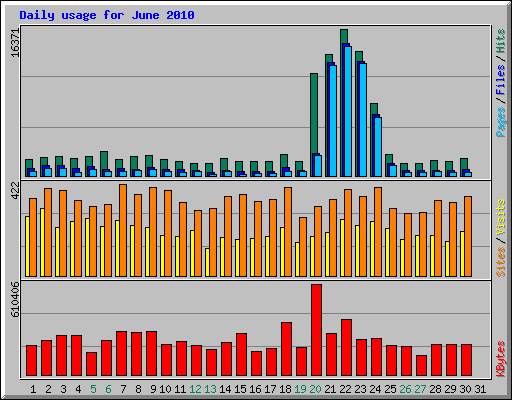512x400 pixels.
Task: Click the 610406 KBytes axis value
Action: (x=15, y=299)
